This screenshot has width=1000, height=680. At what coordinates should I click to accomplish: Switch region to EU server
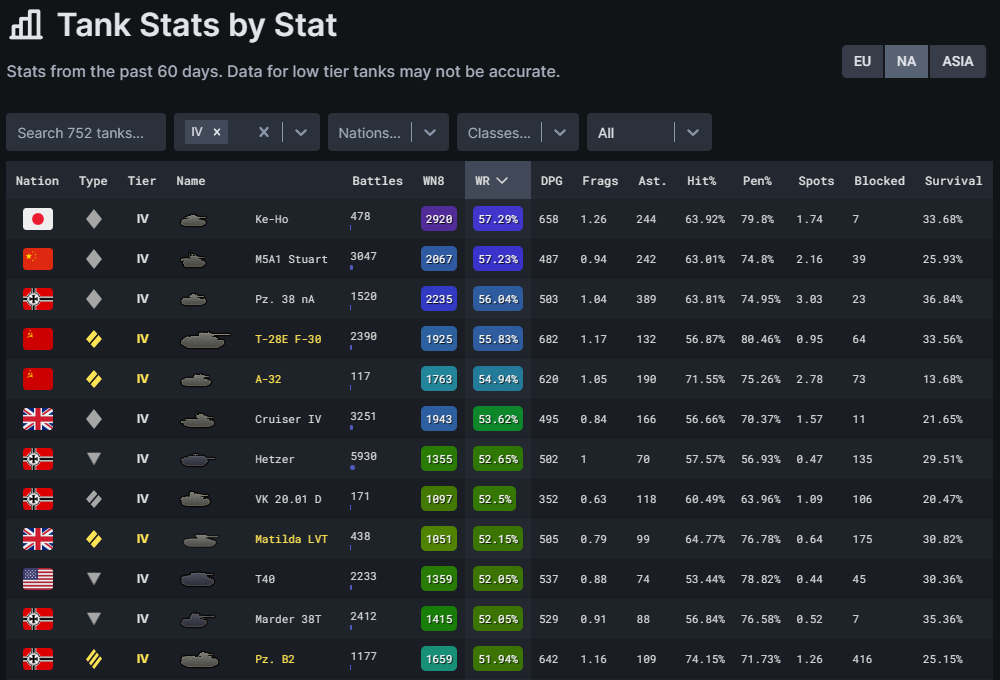click(x=862, y=61)
